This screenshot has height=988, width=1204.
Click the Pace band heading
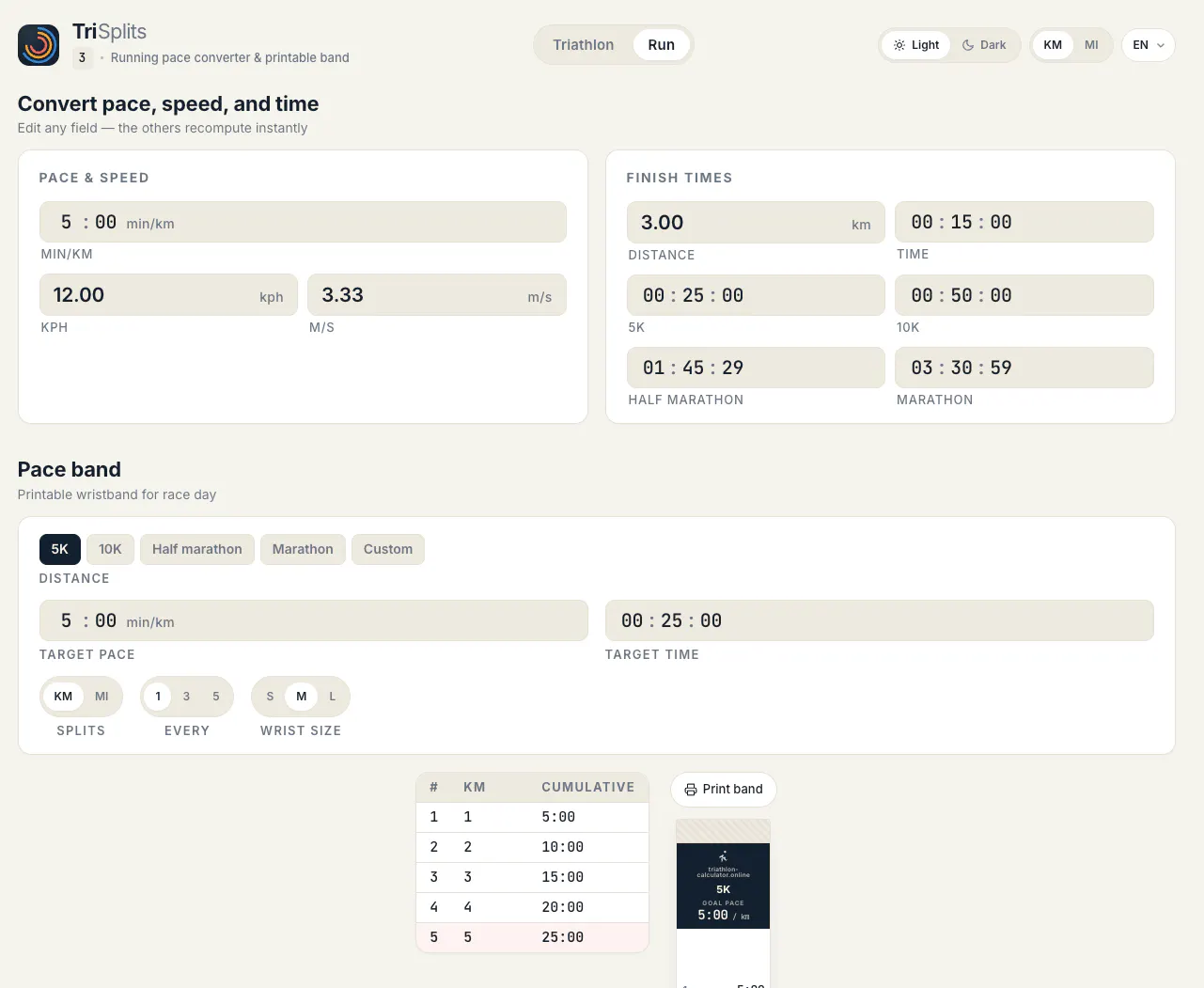(x=70, y=469)
